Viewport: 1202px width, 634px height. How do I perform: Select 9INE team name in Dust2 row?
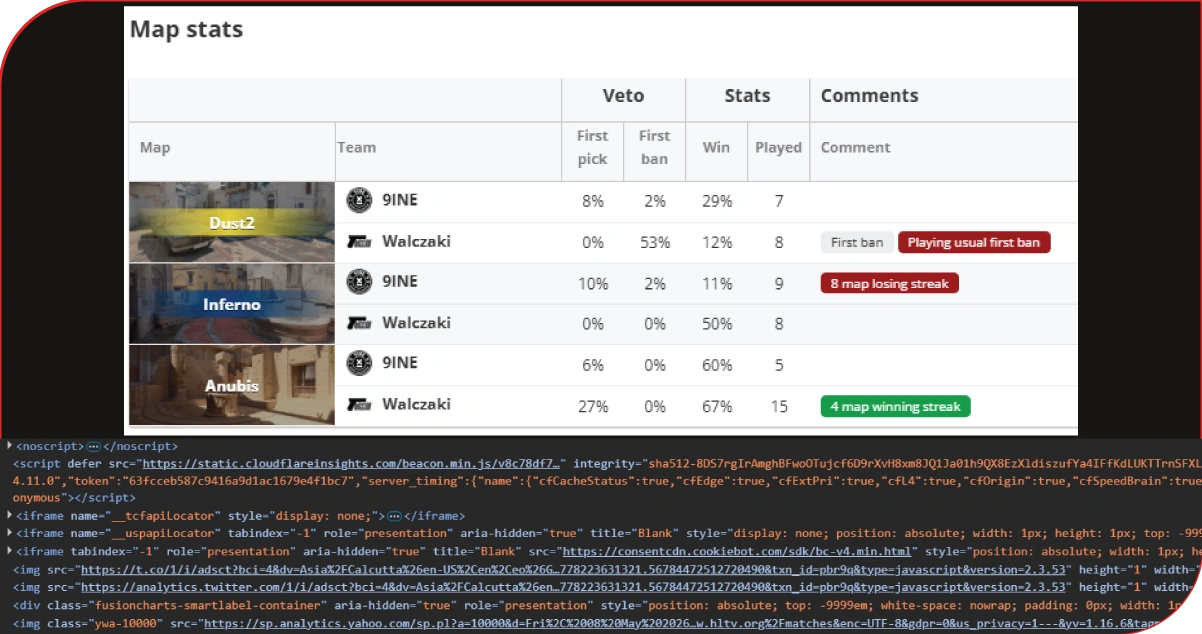click(400, 200)
